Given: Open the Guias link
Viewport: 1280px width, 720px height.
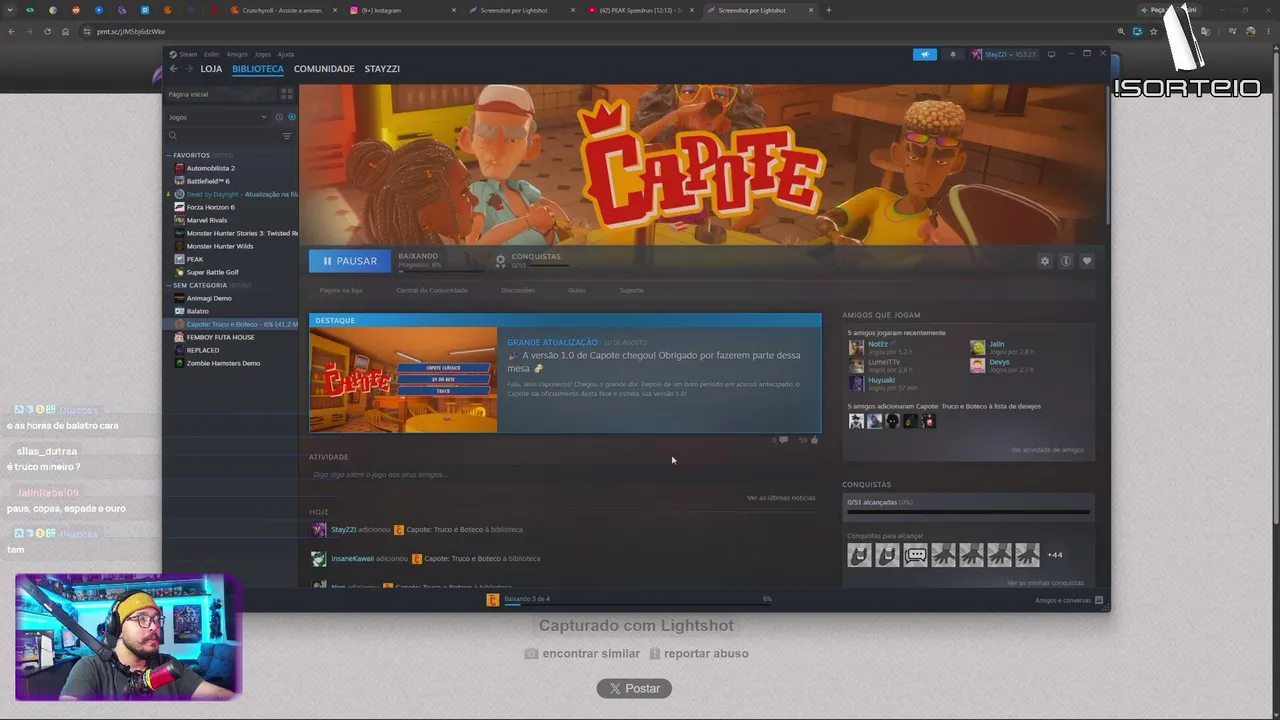Looking at the screenshot, I should (x=577, y=290).
